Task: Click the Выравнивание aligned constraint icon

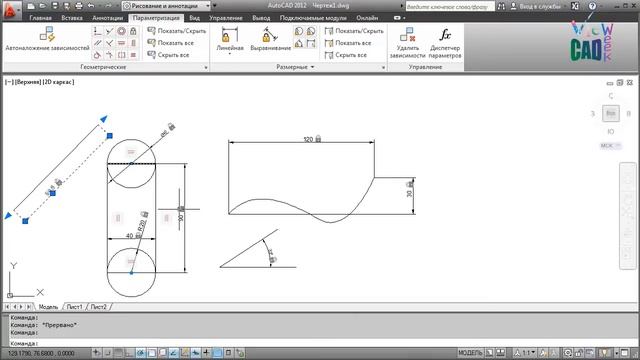Action: pos(270,35)
